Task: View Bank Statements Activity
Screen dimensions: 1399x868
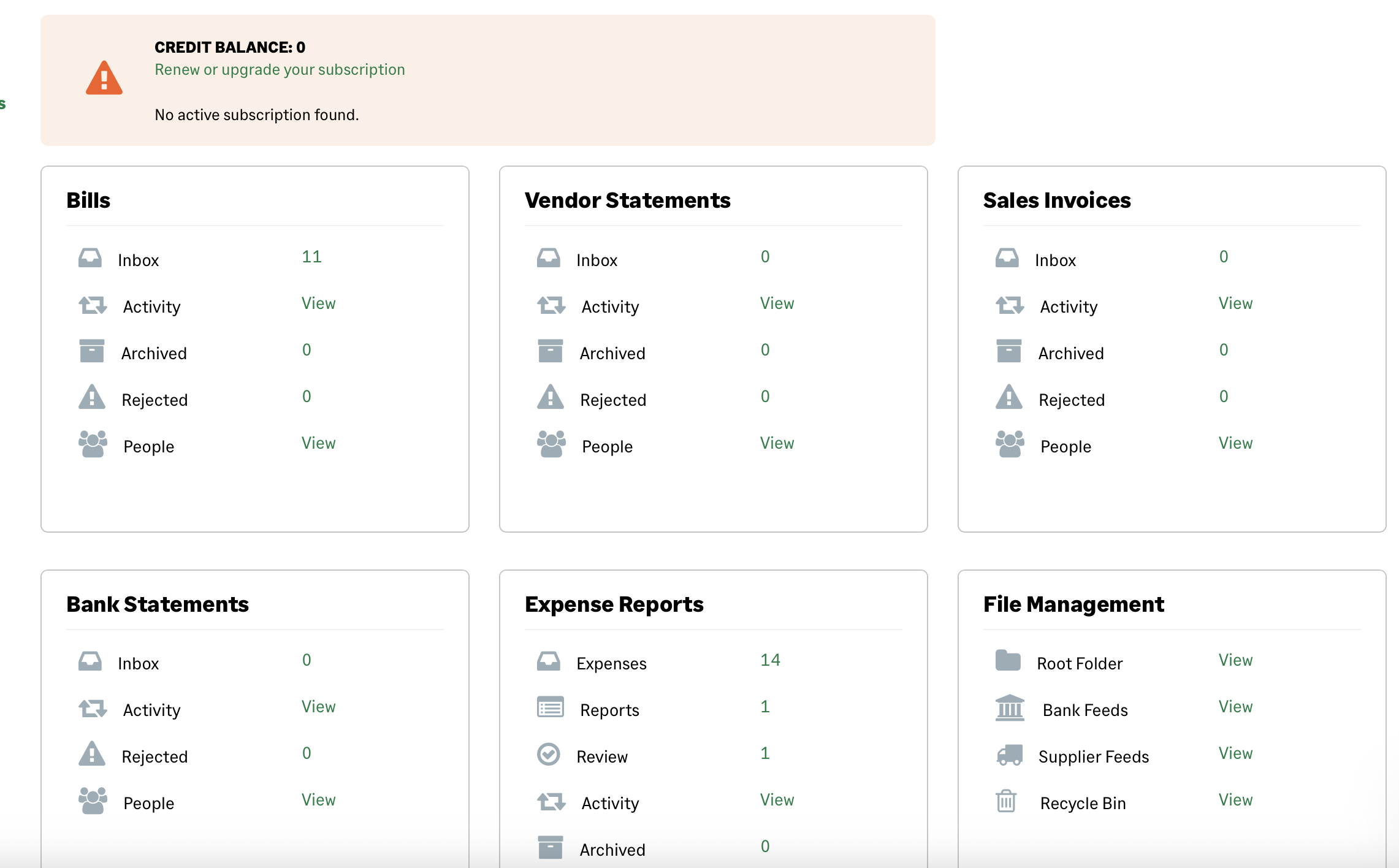Action: click(318, 706)
